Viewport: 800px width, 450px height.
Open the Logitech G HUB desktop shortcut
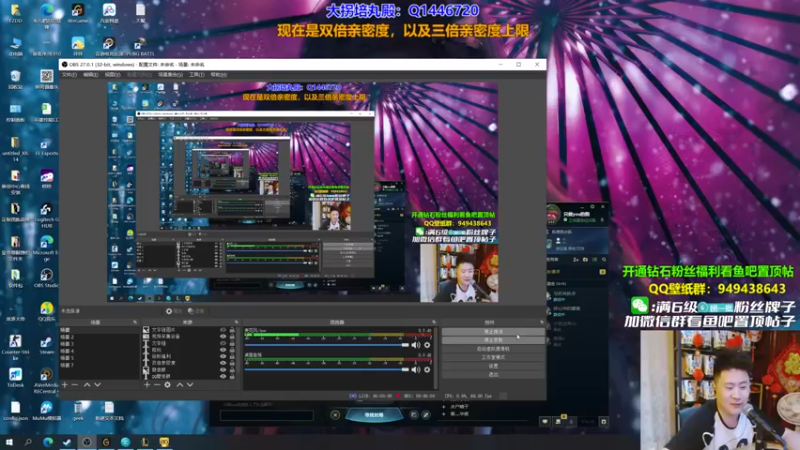[x=46, y=215]
